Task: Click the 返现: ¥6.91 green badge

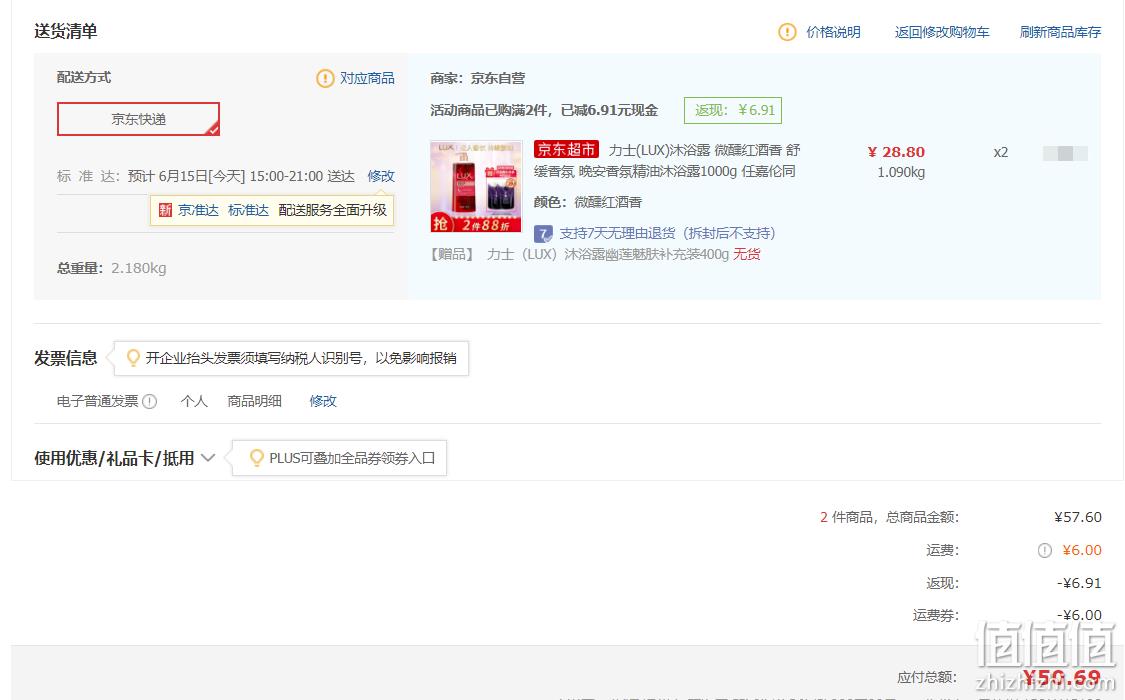Action: [x=733, y=110]
